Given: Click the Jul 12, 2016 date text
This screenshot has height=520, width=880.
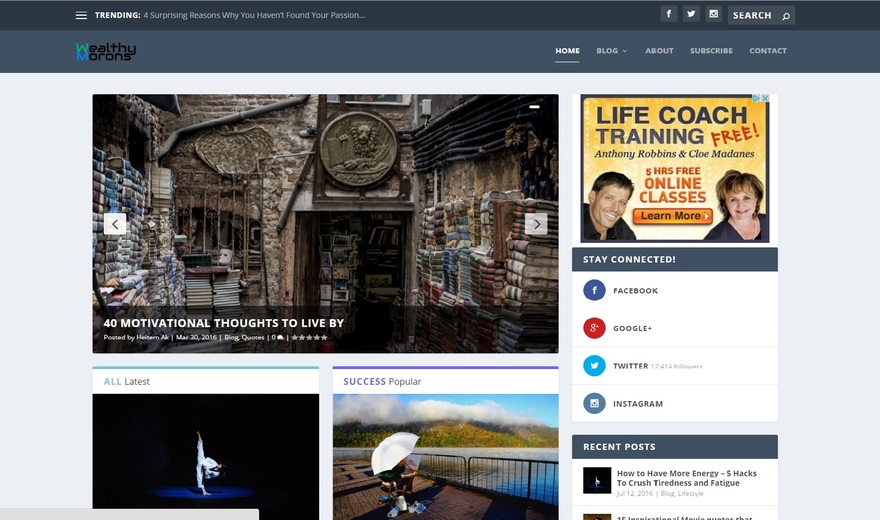Looking at the screenshot, I should coord(635,494).
